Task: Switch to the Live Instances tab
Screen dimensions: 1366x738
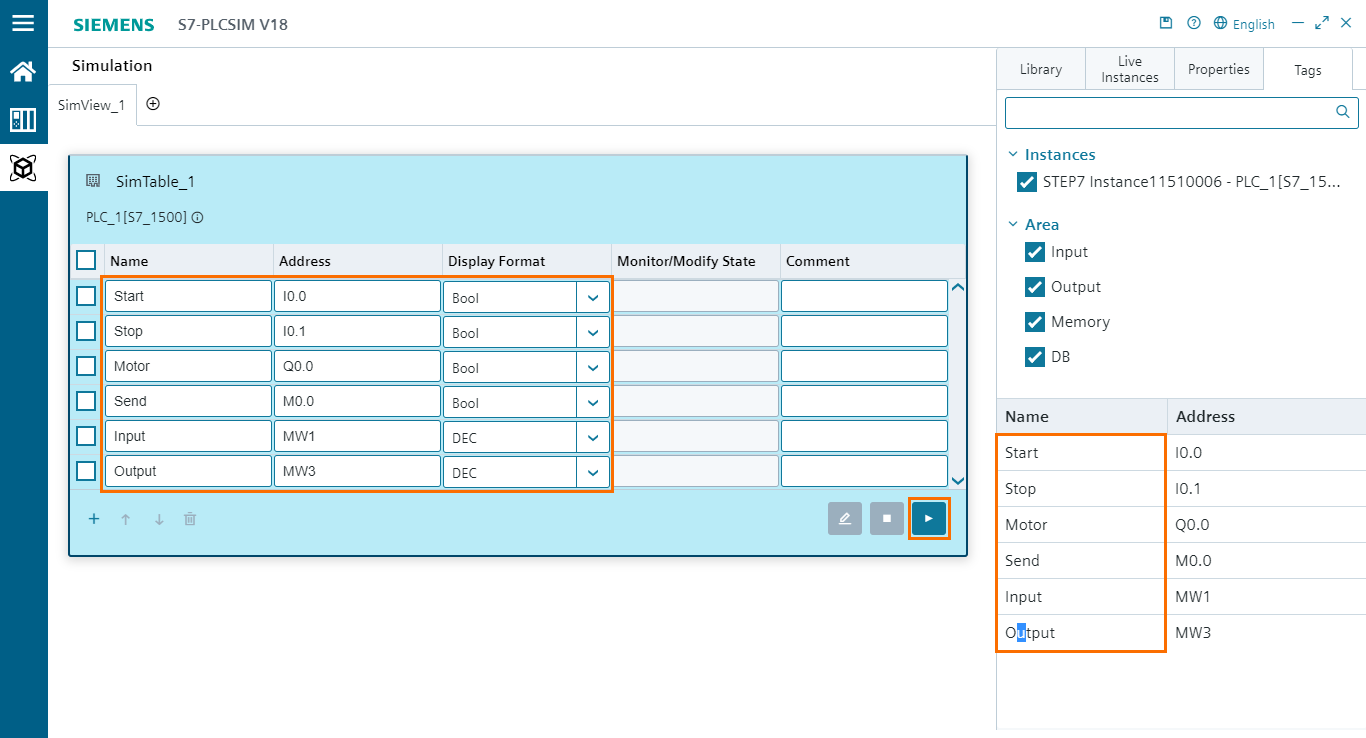Action: pos(1130,69)
